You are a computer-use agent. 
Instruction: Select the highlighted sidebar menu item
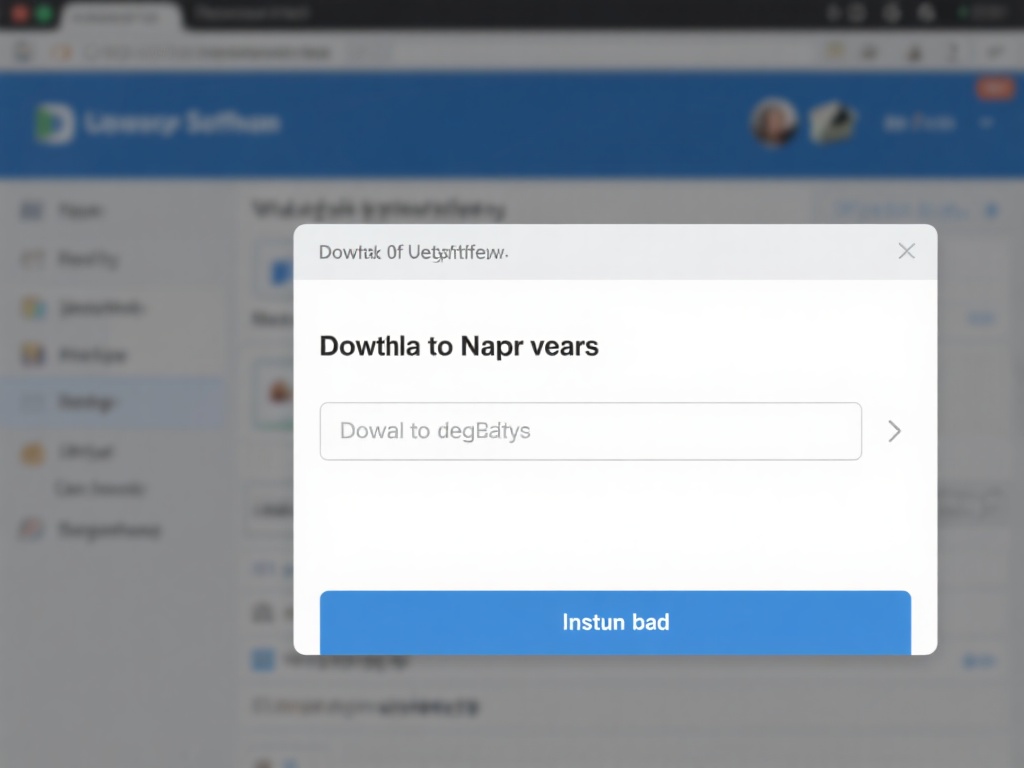click(x=110, y=402)
